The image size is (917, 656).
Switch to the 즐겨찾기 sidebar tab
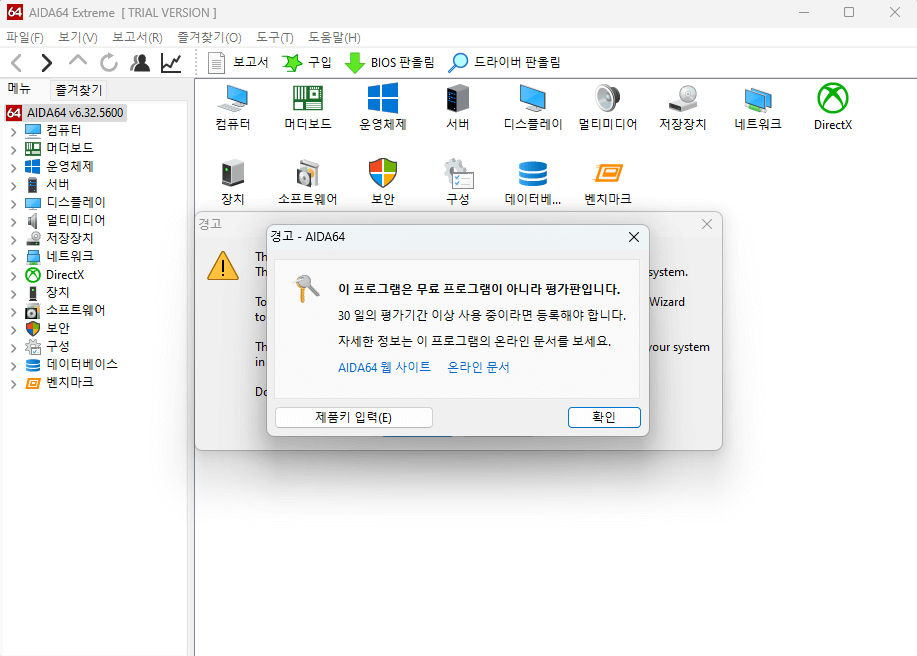(78, 89)
